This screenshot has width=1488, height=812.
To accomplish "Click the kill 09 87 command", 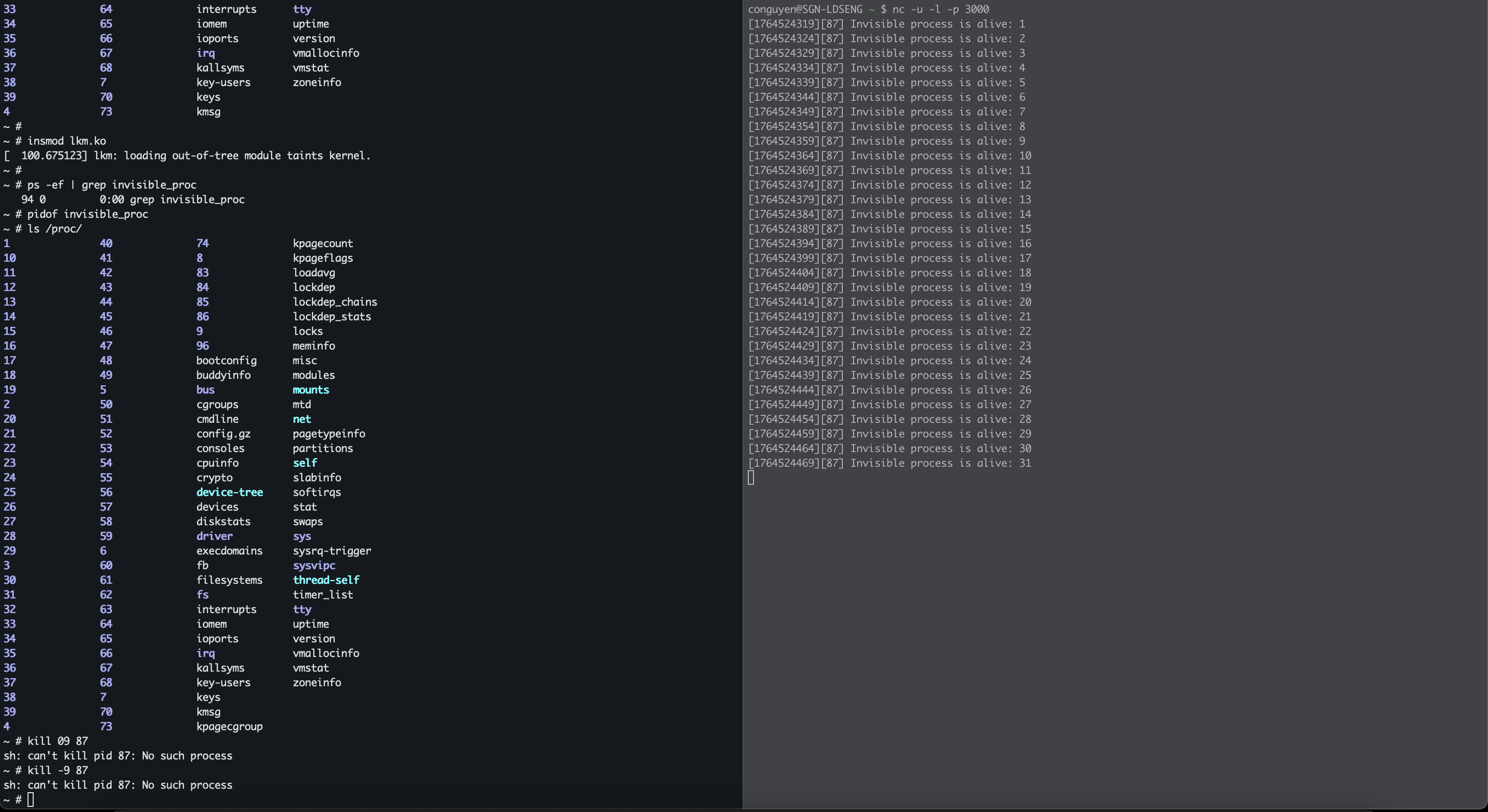I will tap(57, 741).
